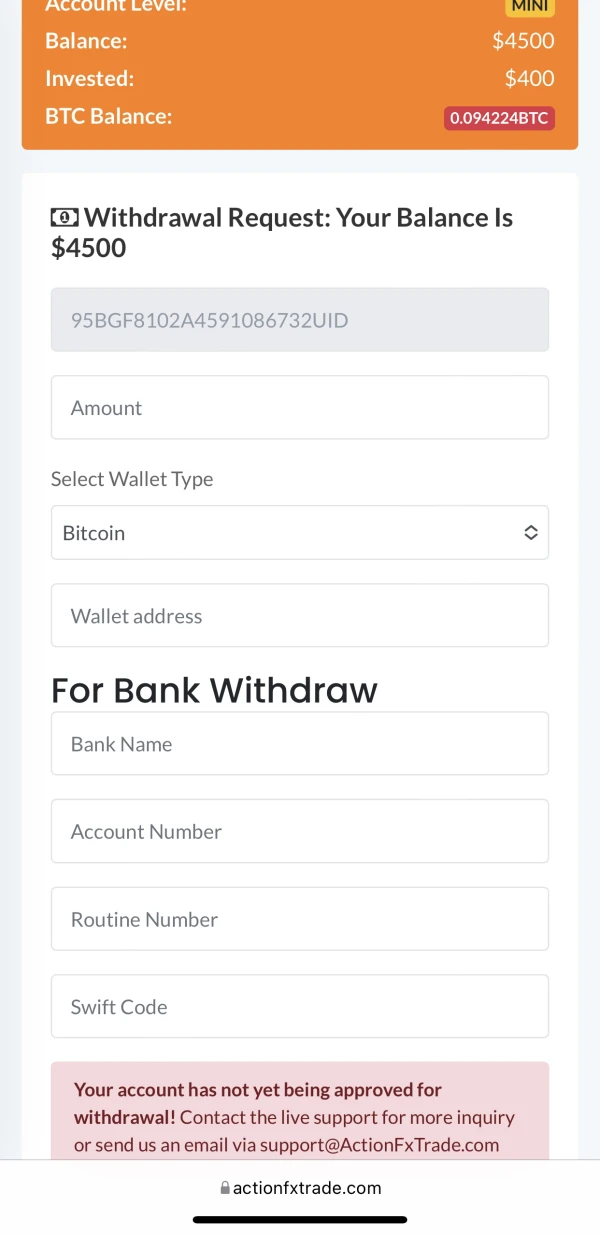
Task: Click the $400 Invested value
Action: [x=529, y=78]
